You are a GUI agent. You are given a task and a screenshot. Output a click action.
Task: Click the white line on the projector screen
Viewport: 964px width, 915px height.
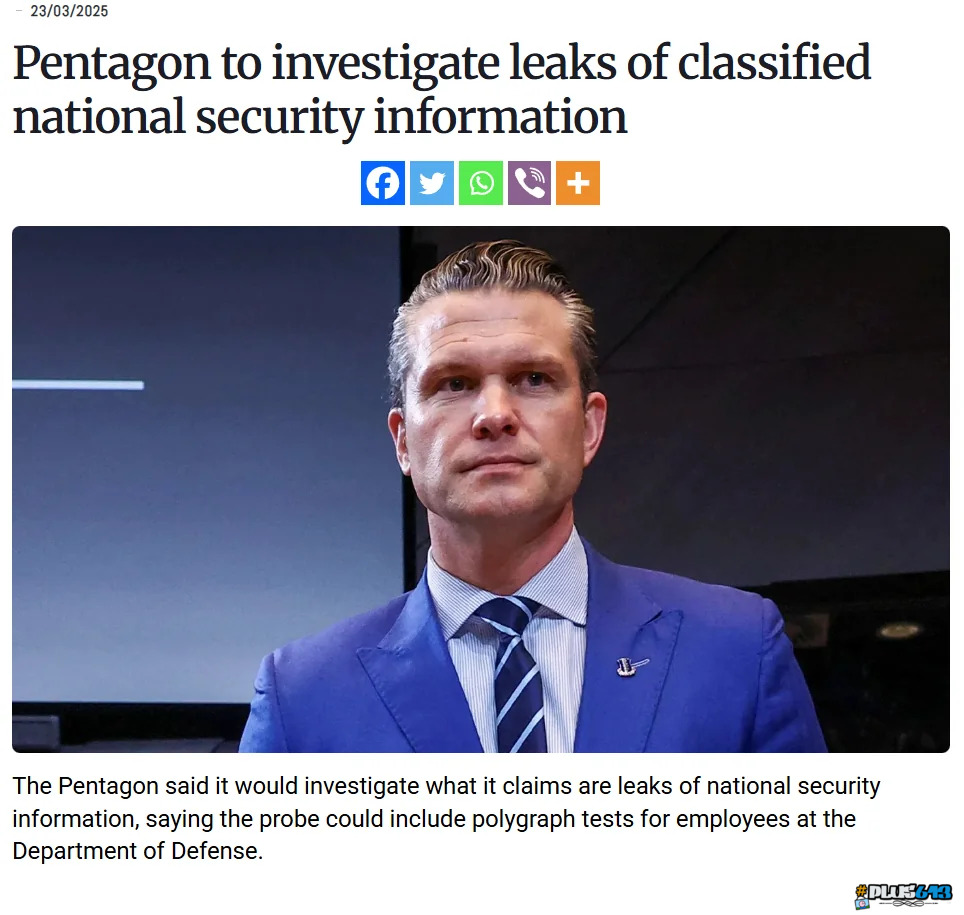click(78, 385)
